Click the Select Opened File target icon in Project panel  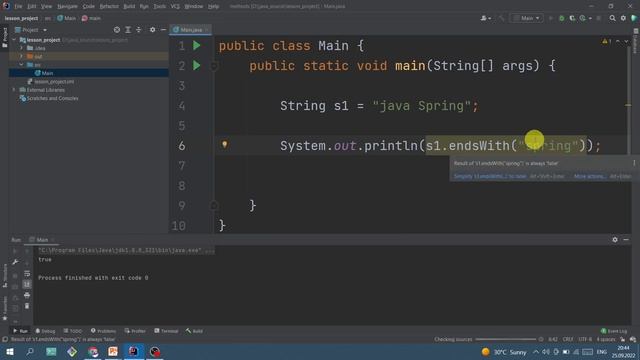(x=117, y=30)
